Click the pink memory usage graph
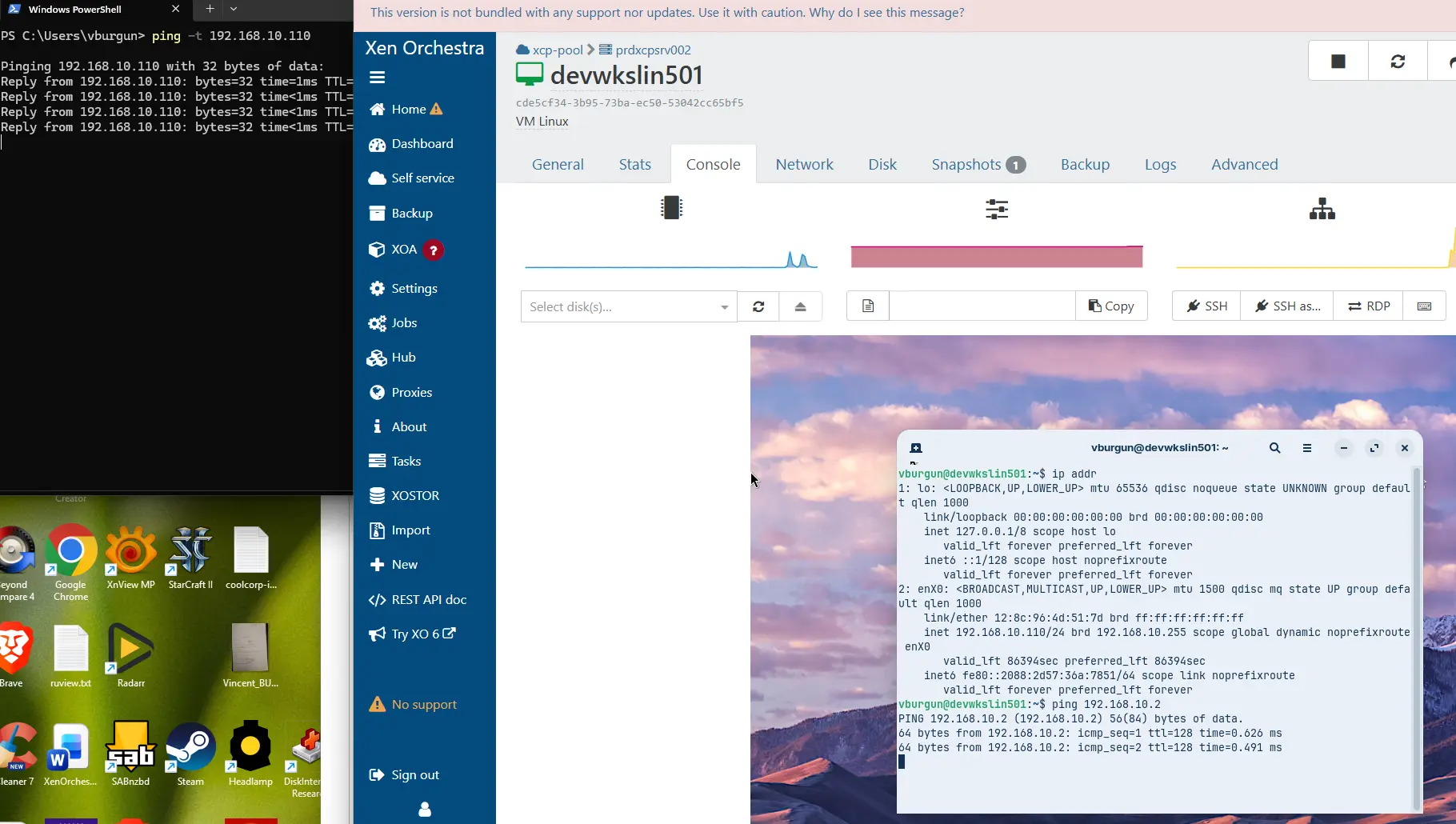 [x=996, y=257]
